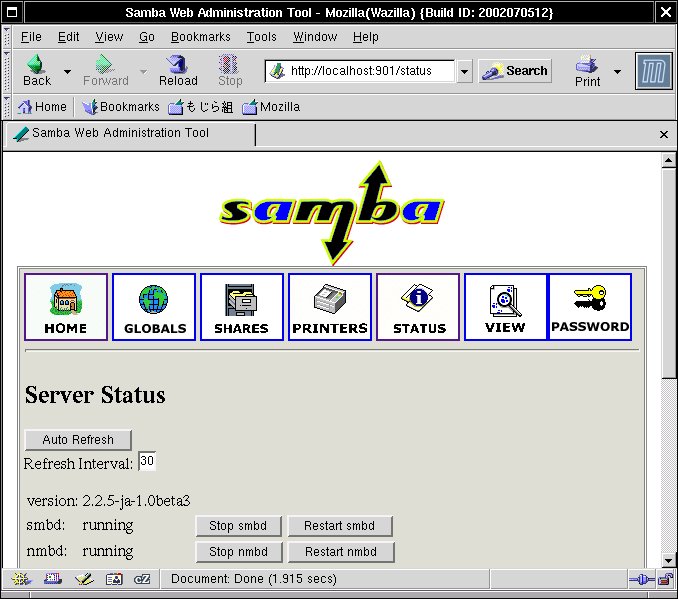Click the Navigator icon in status bar

click(21, 579)
